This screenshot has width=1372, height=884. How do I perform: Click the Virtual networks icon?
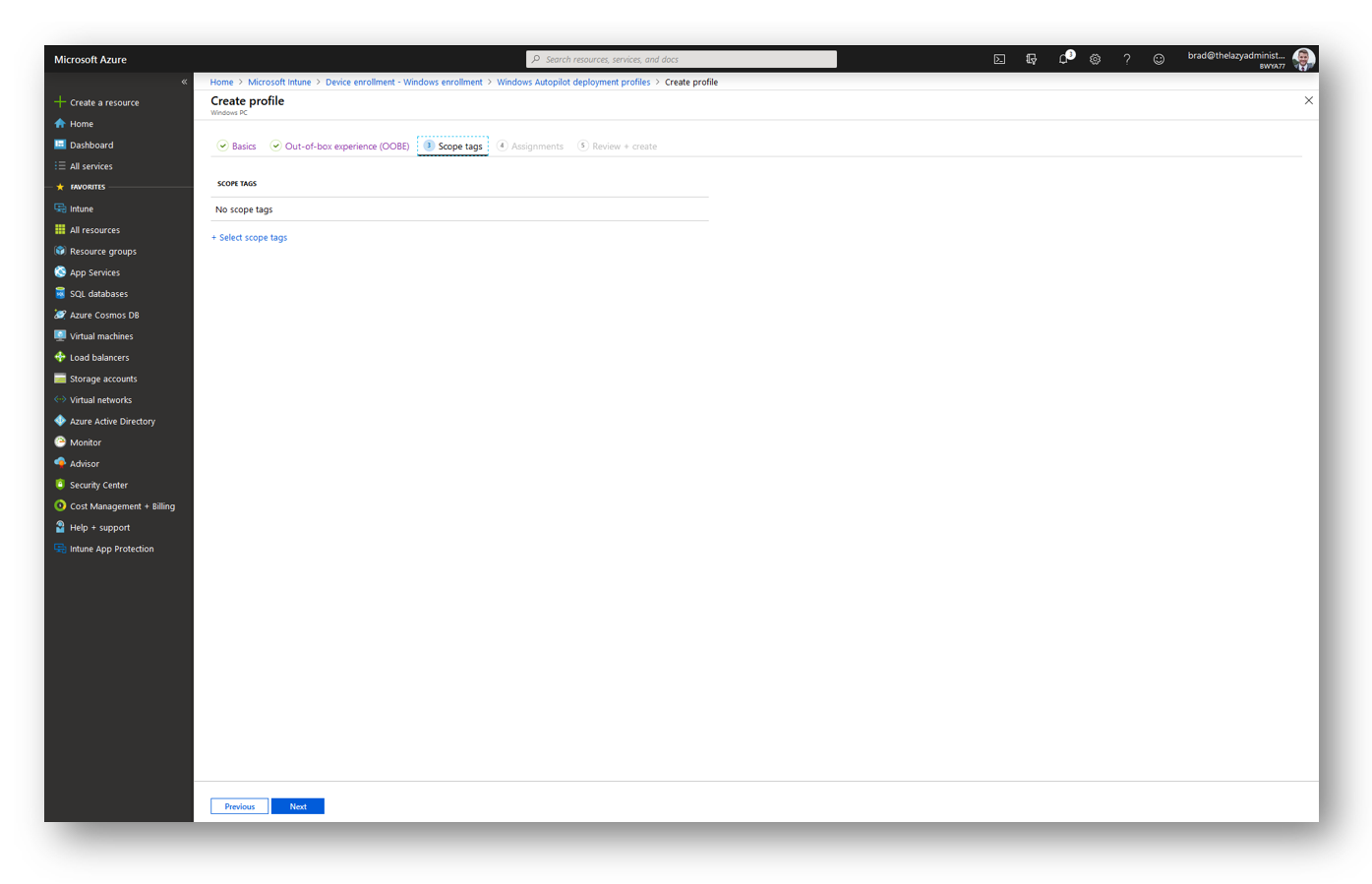pyautogui.click(x=60, y=400)
